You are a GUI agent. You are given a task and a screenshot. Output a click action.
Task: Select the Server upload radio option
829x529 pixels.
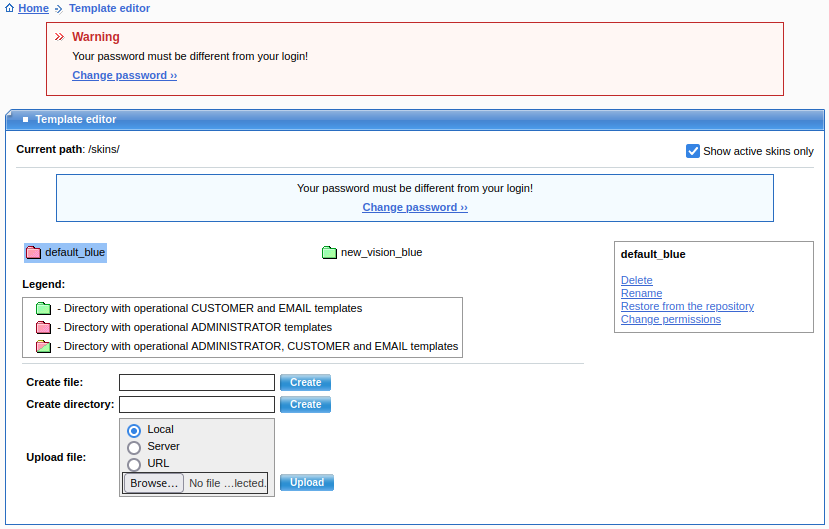(x=134, y=447)
